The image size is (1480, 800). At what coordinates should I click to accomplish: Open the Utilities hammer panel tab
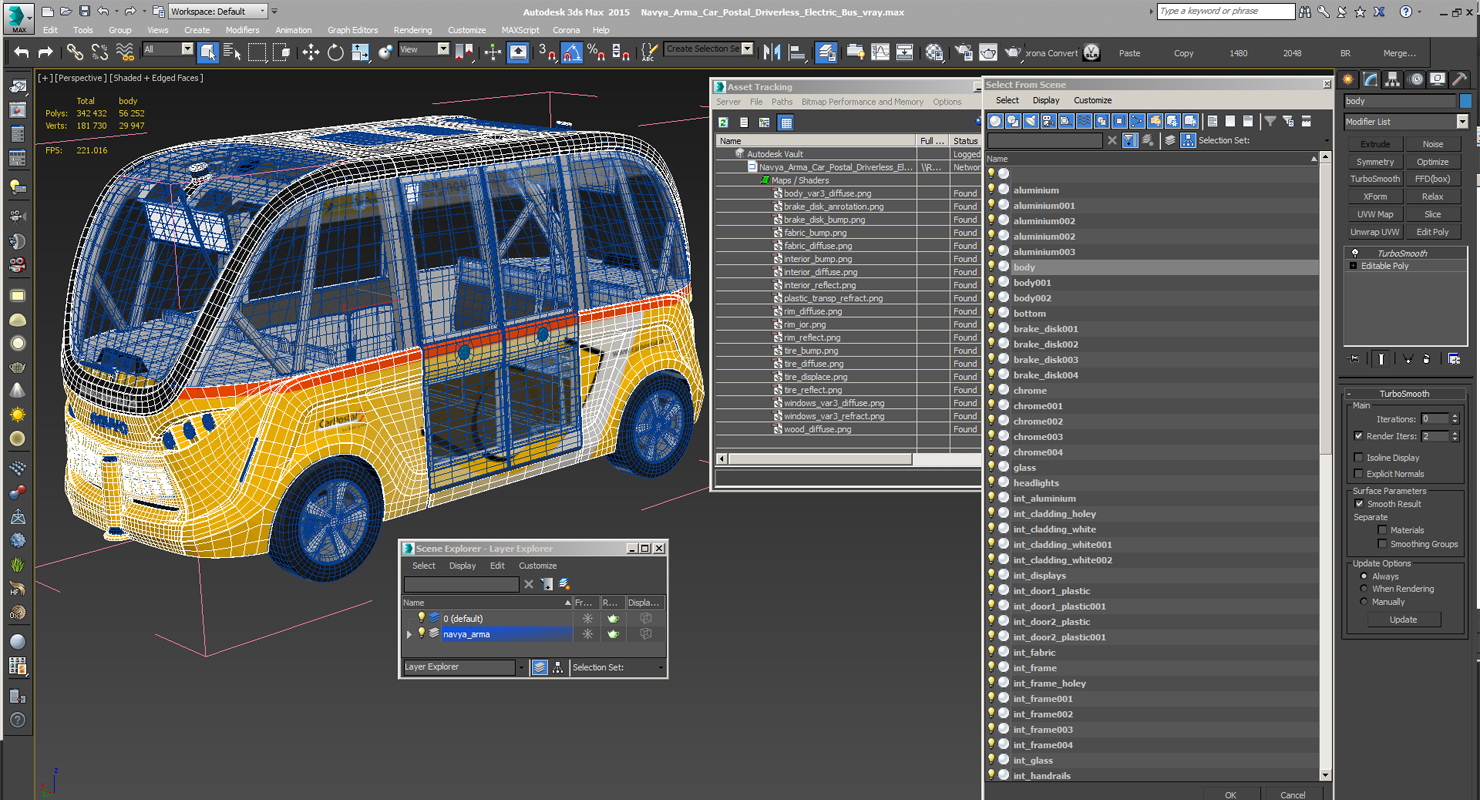(x=1460, y=79)
